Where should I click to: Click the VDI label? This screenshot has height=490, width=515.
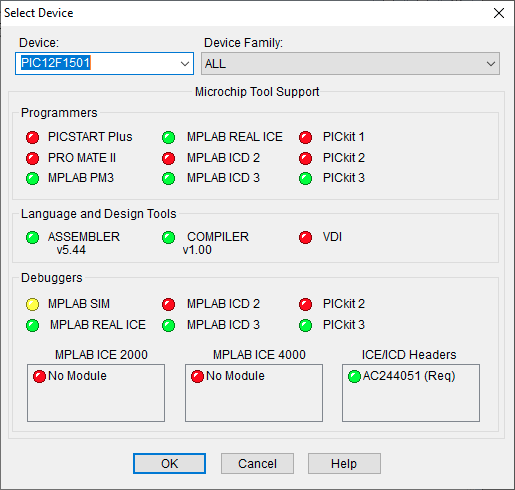[x=332, y=237]
